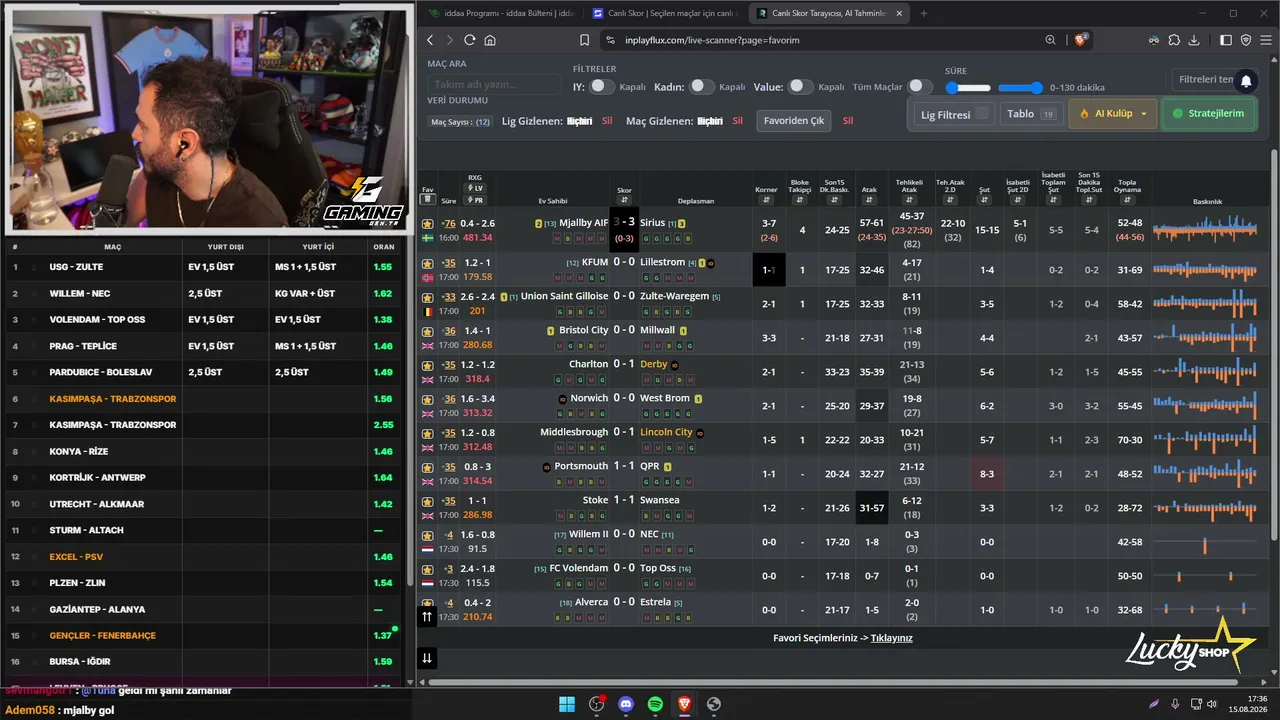The height and width of the screenshot is (720, 1280).
Task: Open the zoom magnifier in address bar
Action: tap(1050, 40)
